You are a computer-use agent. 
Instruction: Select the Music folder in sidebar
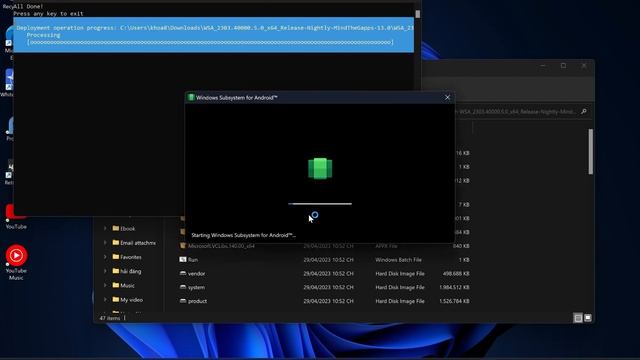pos(123,285)
